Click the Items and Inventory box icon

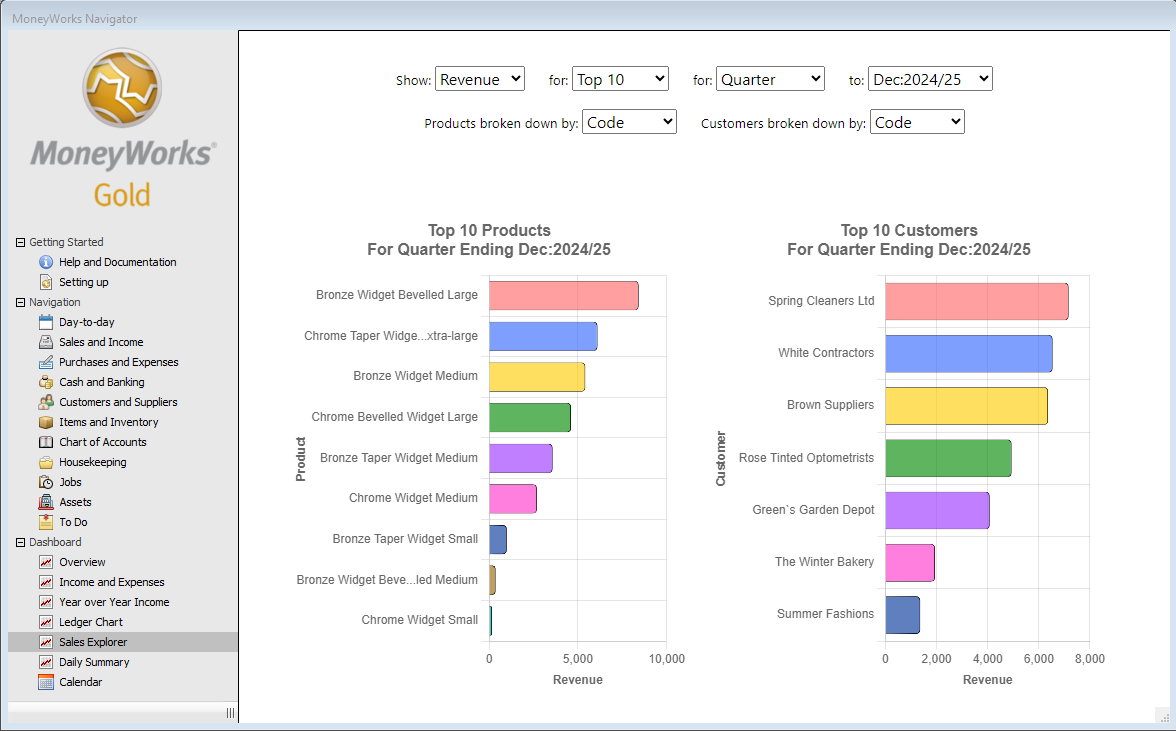pos(46,422)
